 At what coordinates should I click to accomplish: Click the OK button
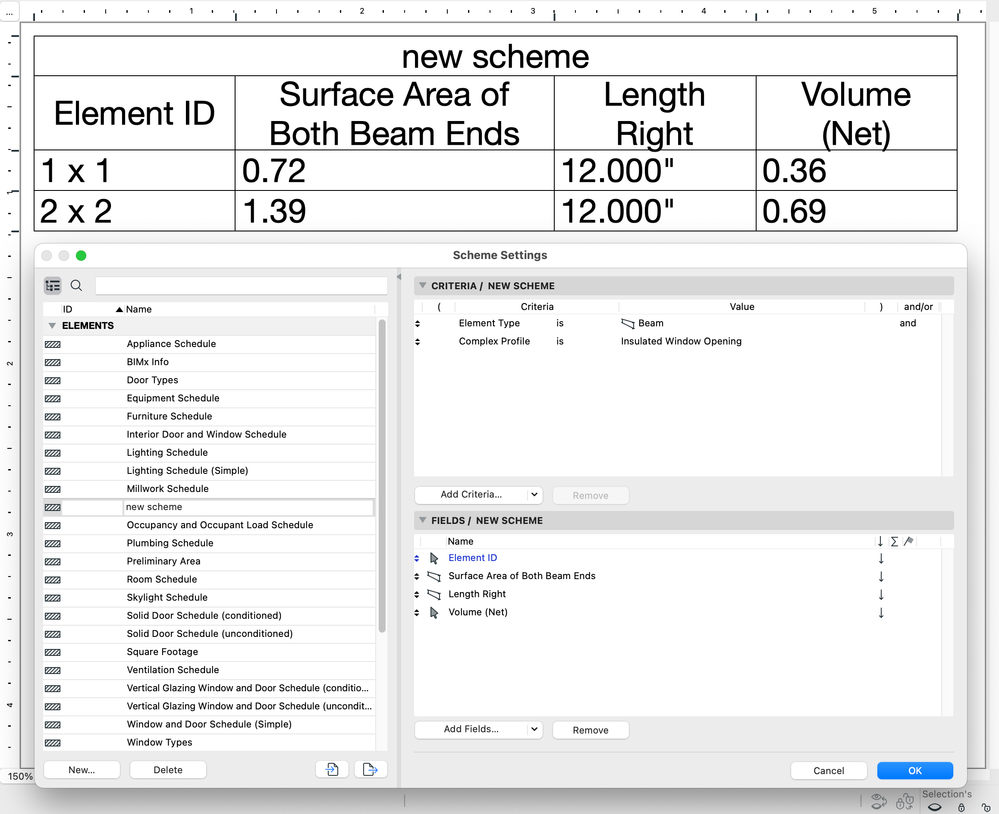(x=915, y=770)
